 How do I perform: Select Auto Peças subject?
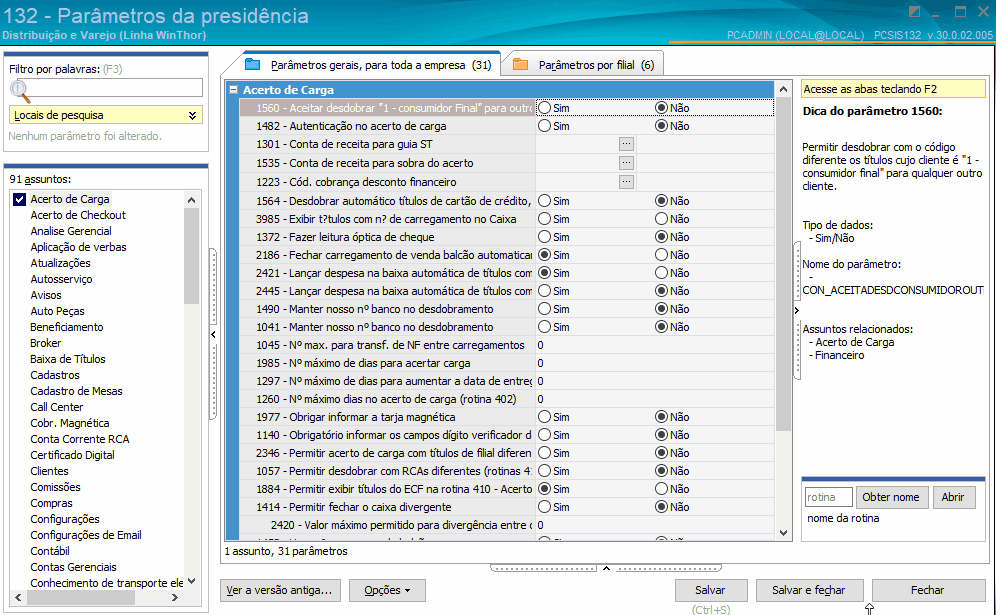[57, 311]
